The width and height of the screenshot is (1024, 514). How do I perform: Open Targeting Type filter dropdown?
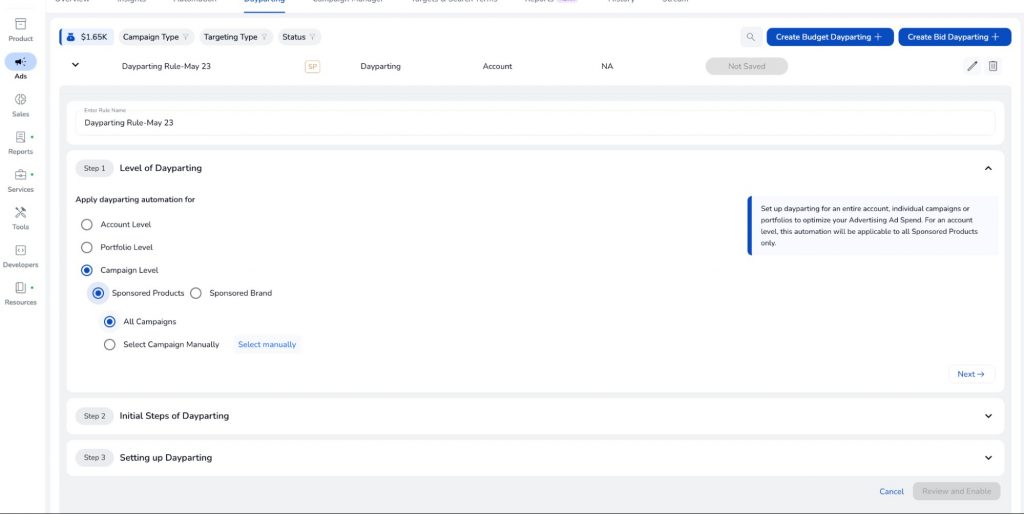pos(236,37)
